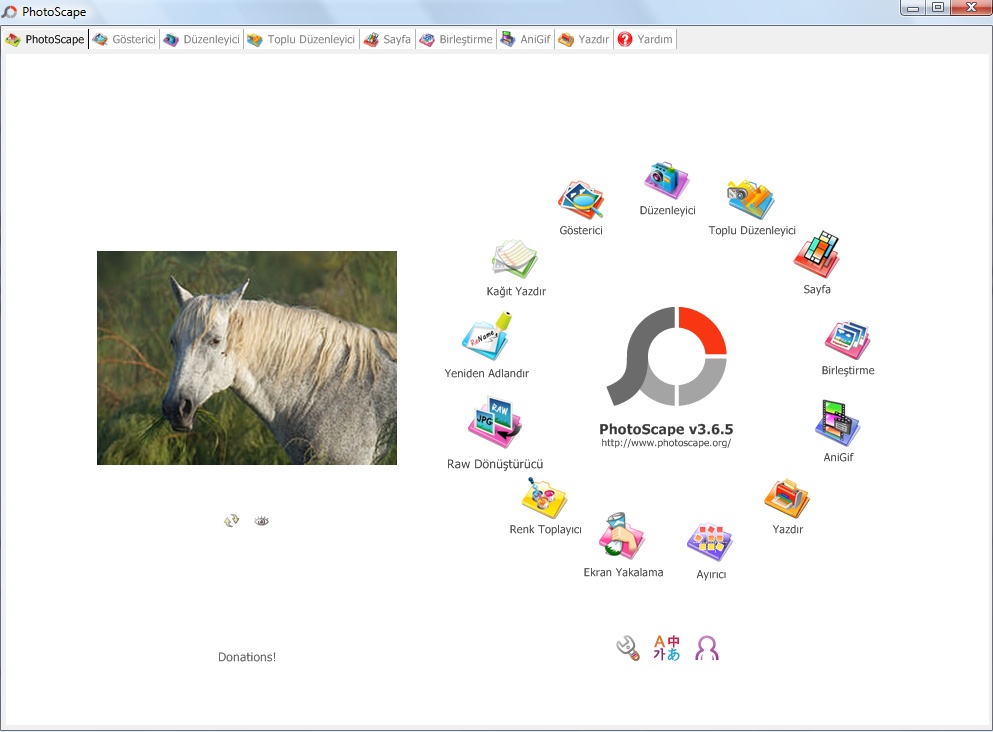Switch to the Birleştirme tab in the top bar
Image resolution: width=993 pixels, height=732 pixels.
click(456, 39)
